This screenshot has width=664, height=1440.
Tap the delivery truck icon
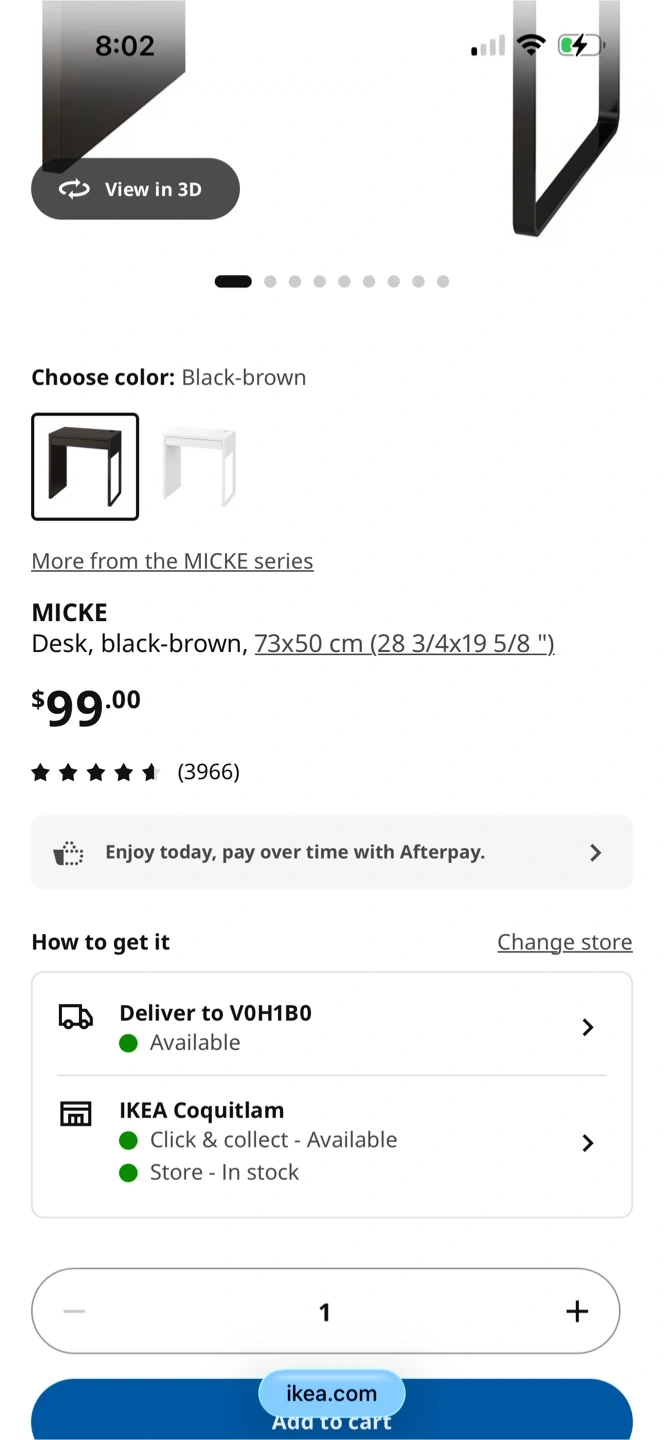coord(76,1018)
